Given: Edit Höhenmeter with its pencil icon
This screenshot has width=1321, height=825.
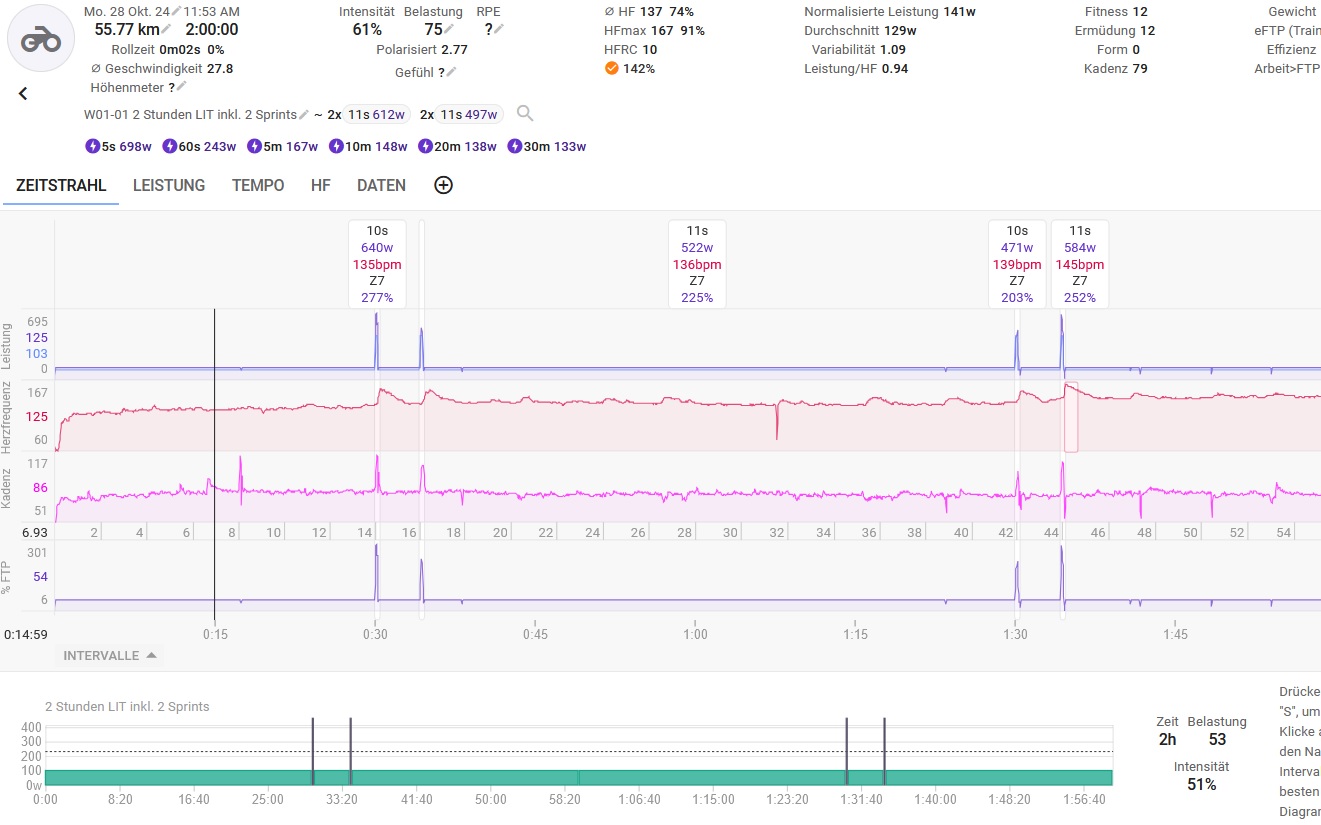Looking at the screenshot, I should (x=182, y=87).
